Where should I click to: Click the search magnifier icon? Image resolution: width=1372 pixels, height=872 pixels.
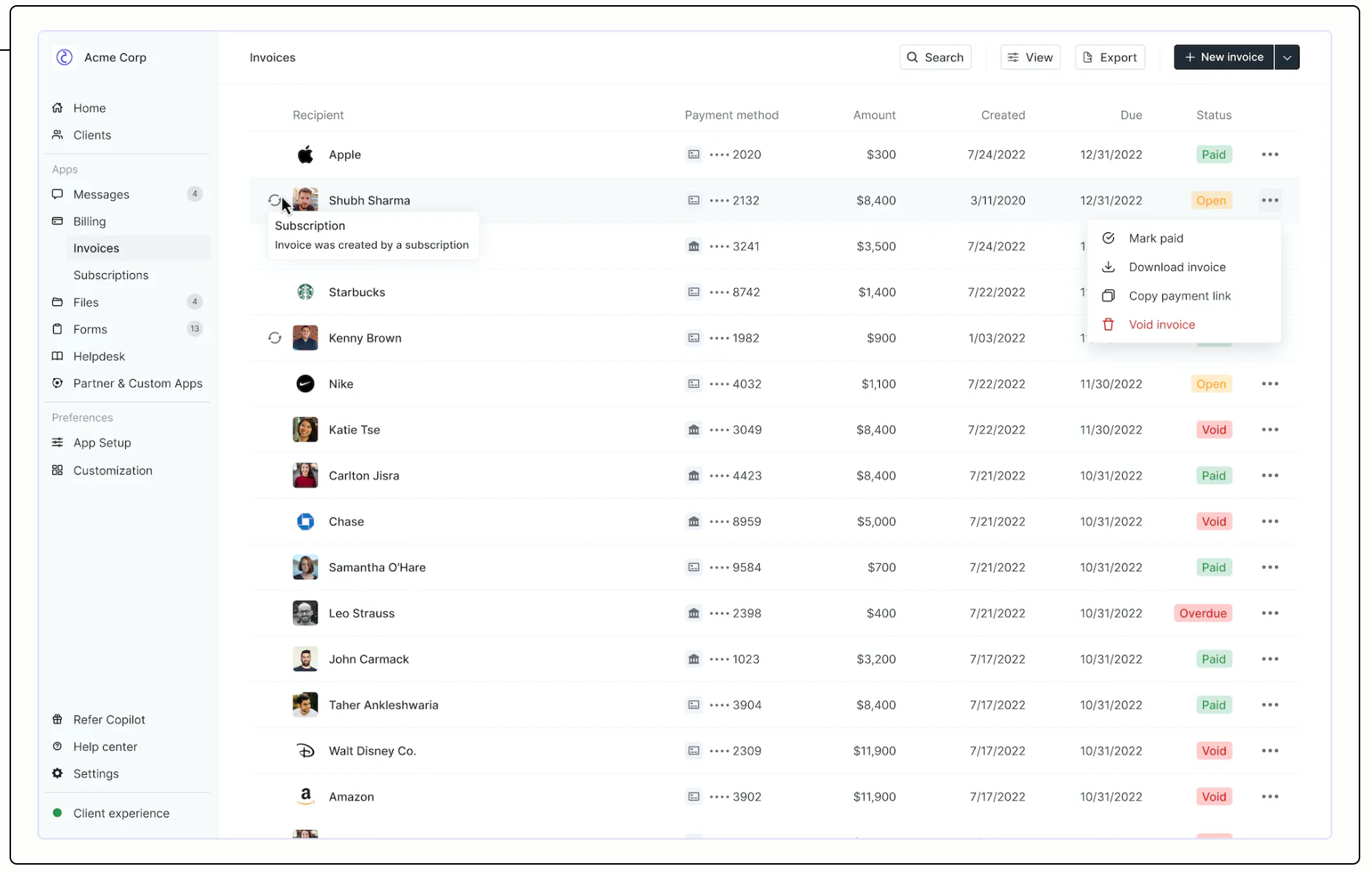912,57
